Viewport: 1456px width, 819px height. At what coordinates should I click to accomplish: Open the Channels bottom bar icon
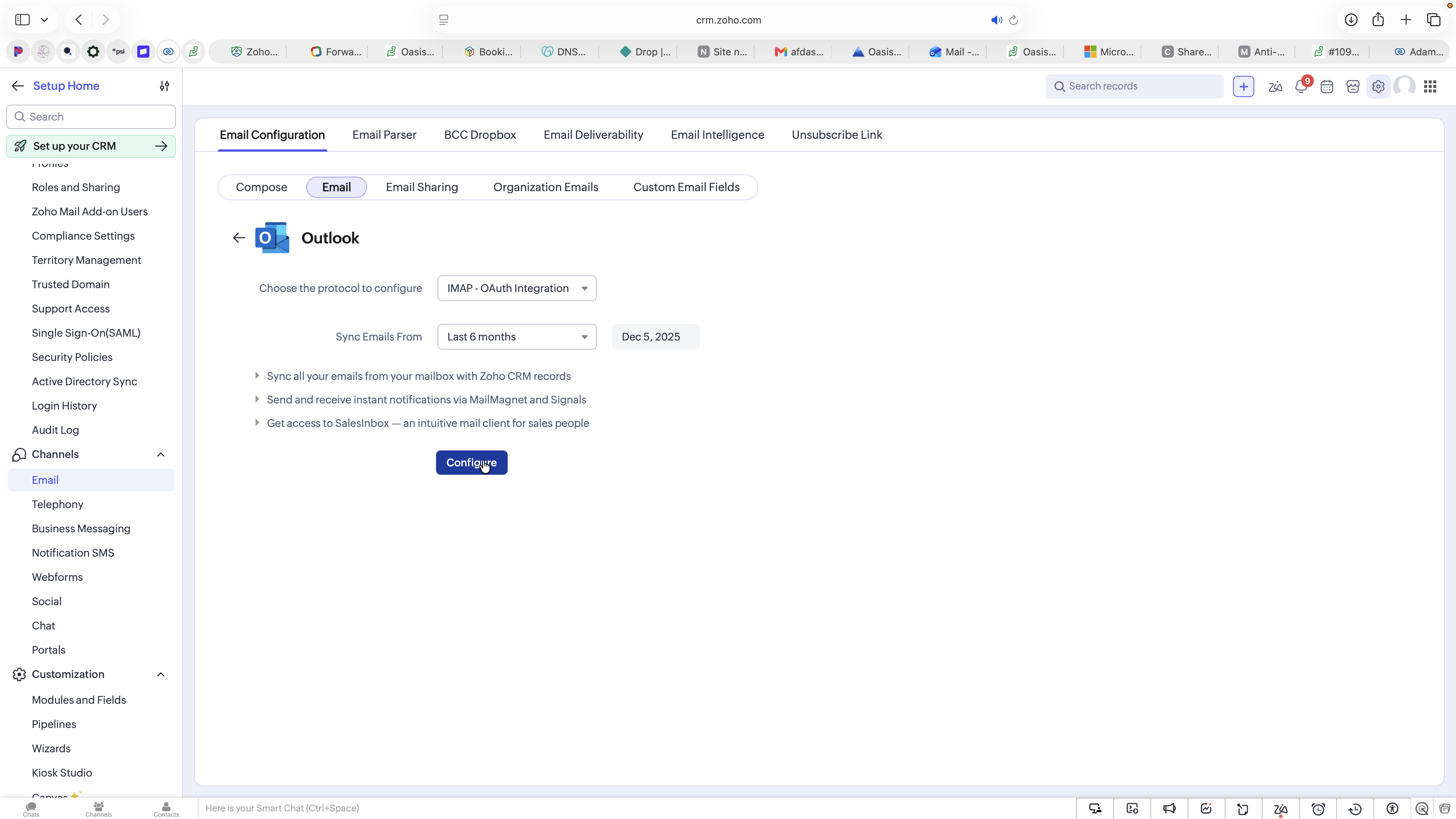(98, 809)
